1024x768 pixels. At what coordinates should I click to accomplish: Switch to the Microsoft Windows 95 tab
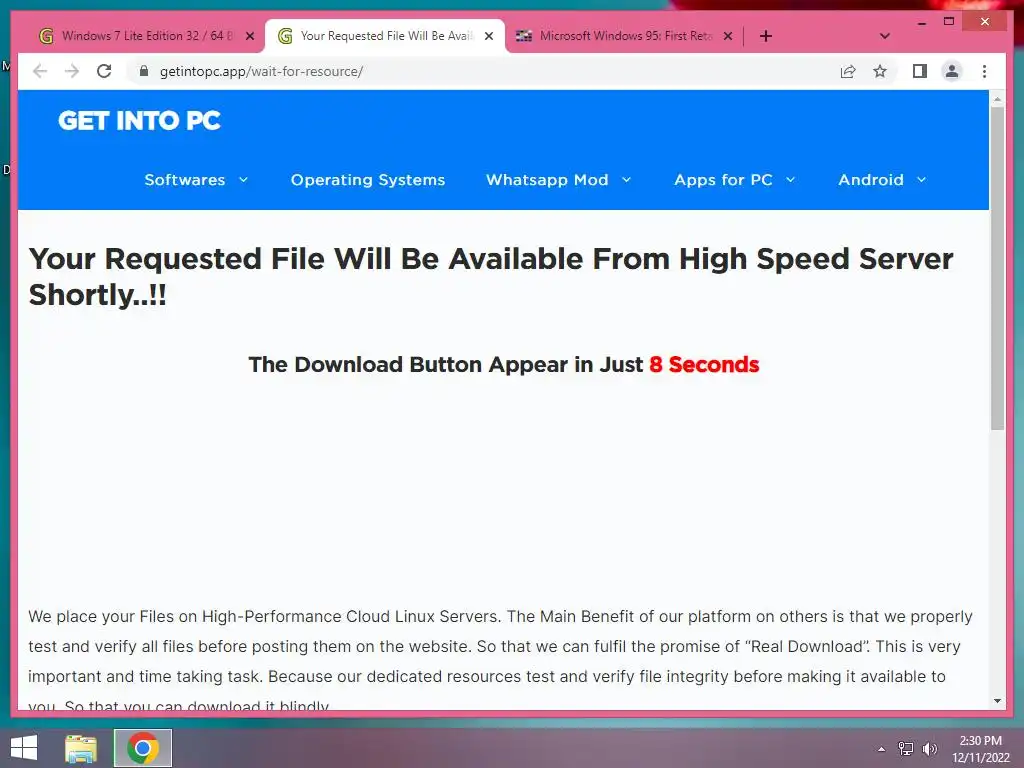[624, 36]
